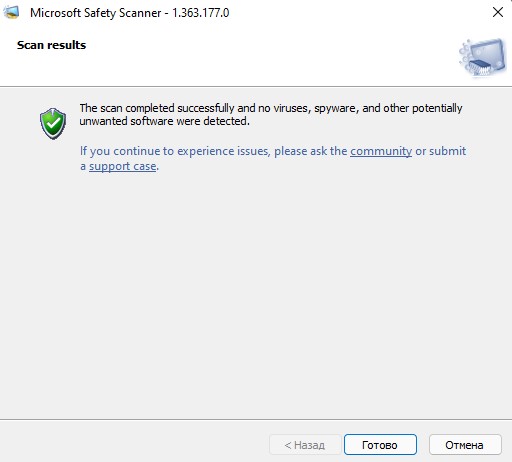Click the 'unwanted software were detected' line
Screen dimensions: 512x462
click(x=164, y=121)
